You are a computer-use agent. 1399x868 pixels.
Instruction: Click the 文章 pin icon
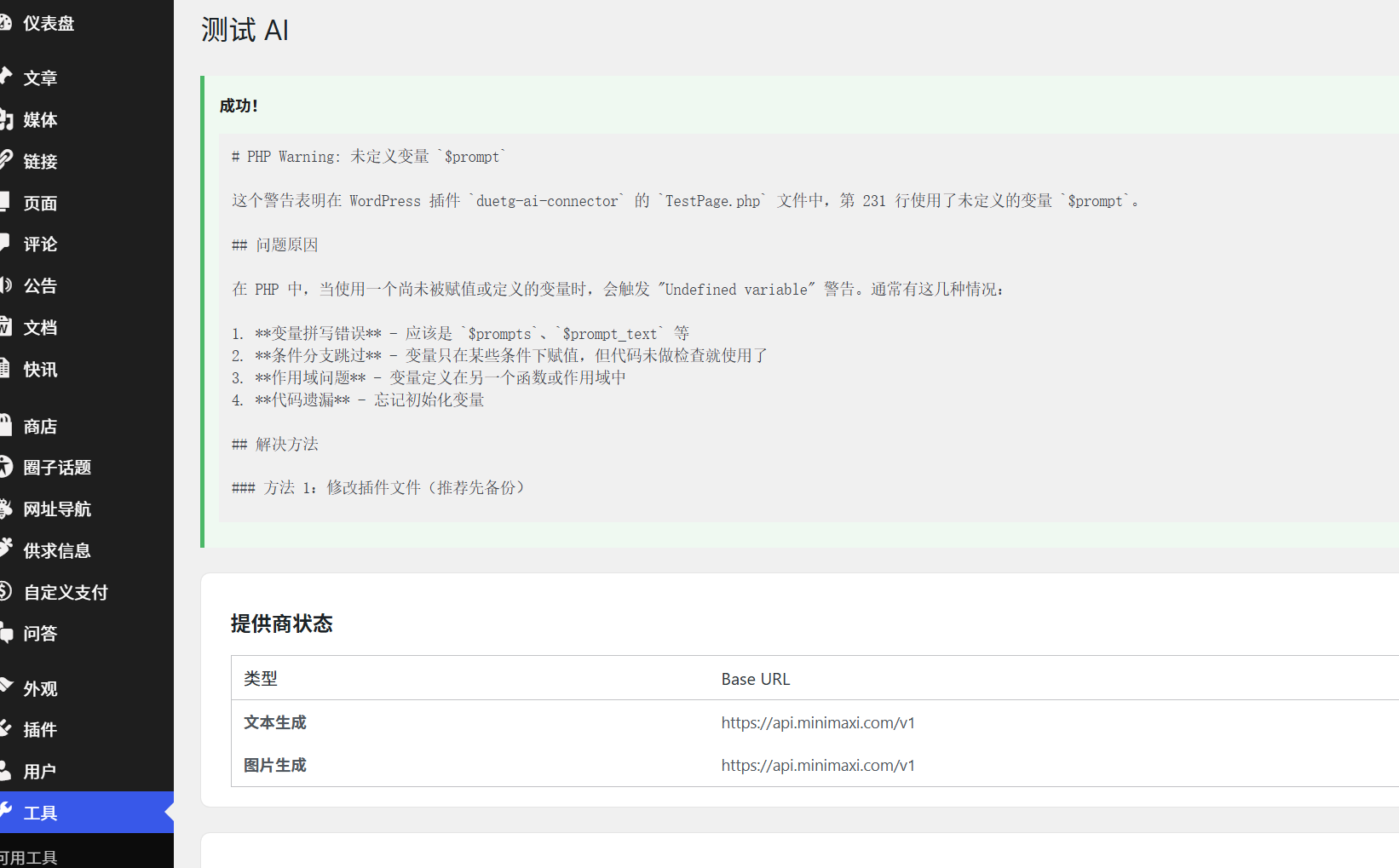click(x=4, y=77)
